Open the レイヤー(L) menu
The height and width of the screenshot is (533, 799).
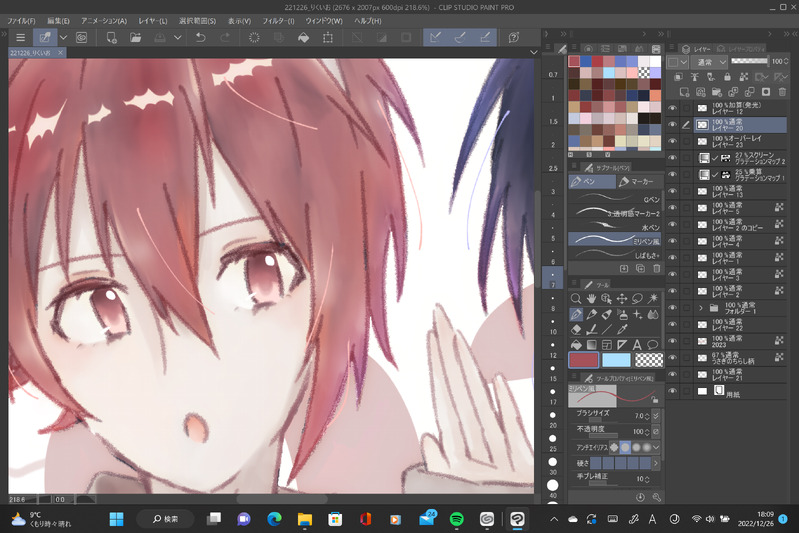pos(152,21)
